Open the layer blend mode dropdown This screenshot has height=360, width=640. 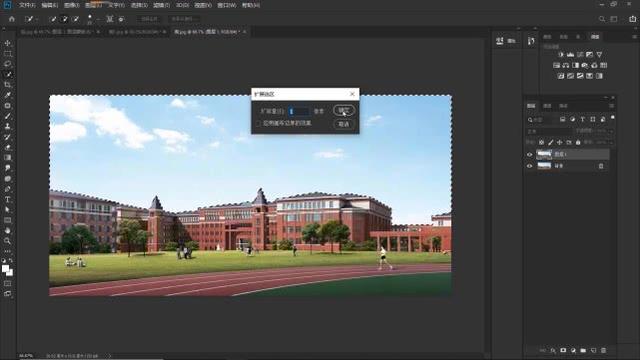tap(549, 131)
